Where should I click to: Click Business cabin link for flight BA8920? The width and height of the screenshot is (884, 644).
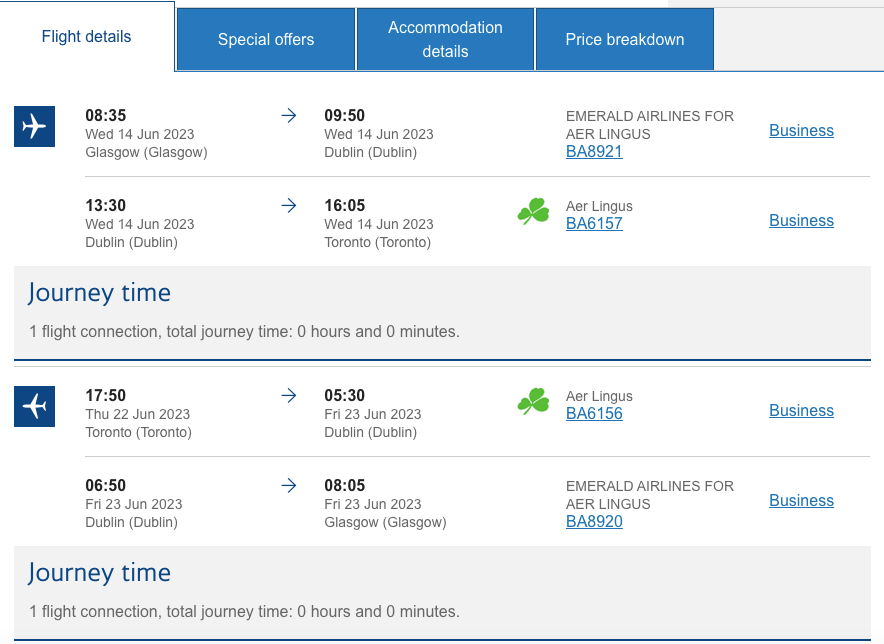801,500
